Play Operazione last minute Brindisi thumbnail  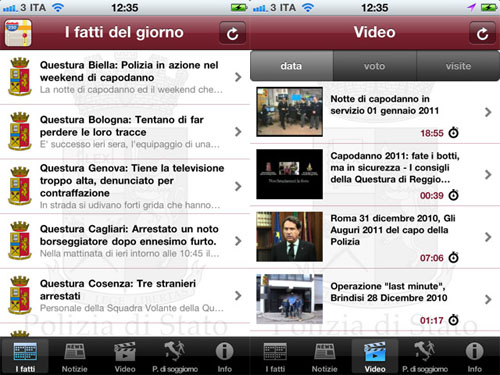click(289, 299)
